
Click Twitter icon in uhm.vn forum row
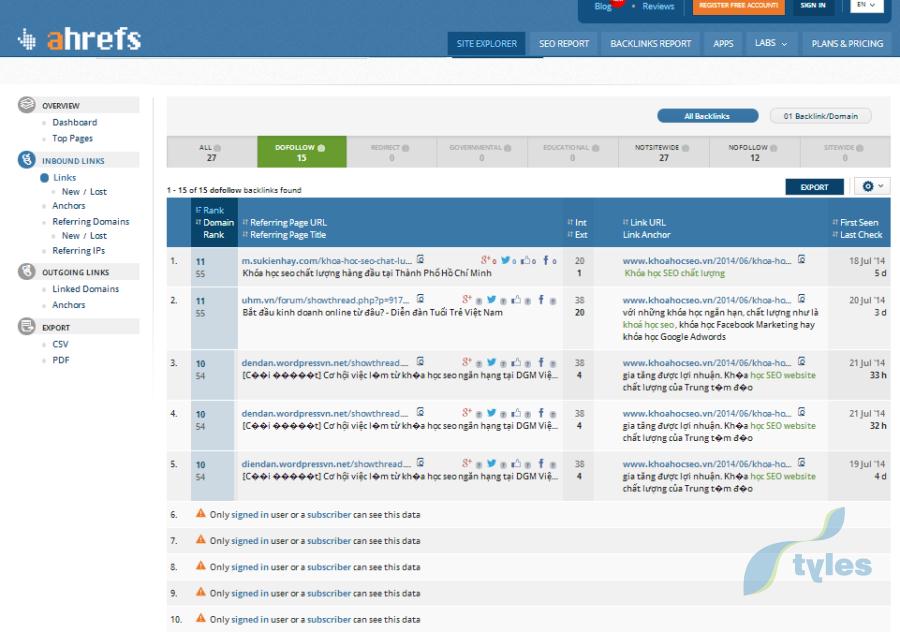pyautogui.click(x=491, y=300)
